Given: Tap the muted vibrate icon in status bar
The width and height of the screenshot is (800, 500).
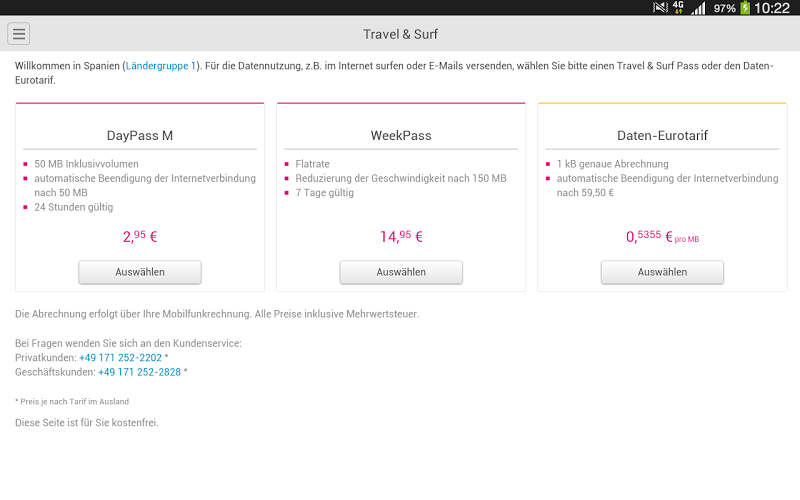Looking at the screenshot, I should [660, 8].
